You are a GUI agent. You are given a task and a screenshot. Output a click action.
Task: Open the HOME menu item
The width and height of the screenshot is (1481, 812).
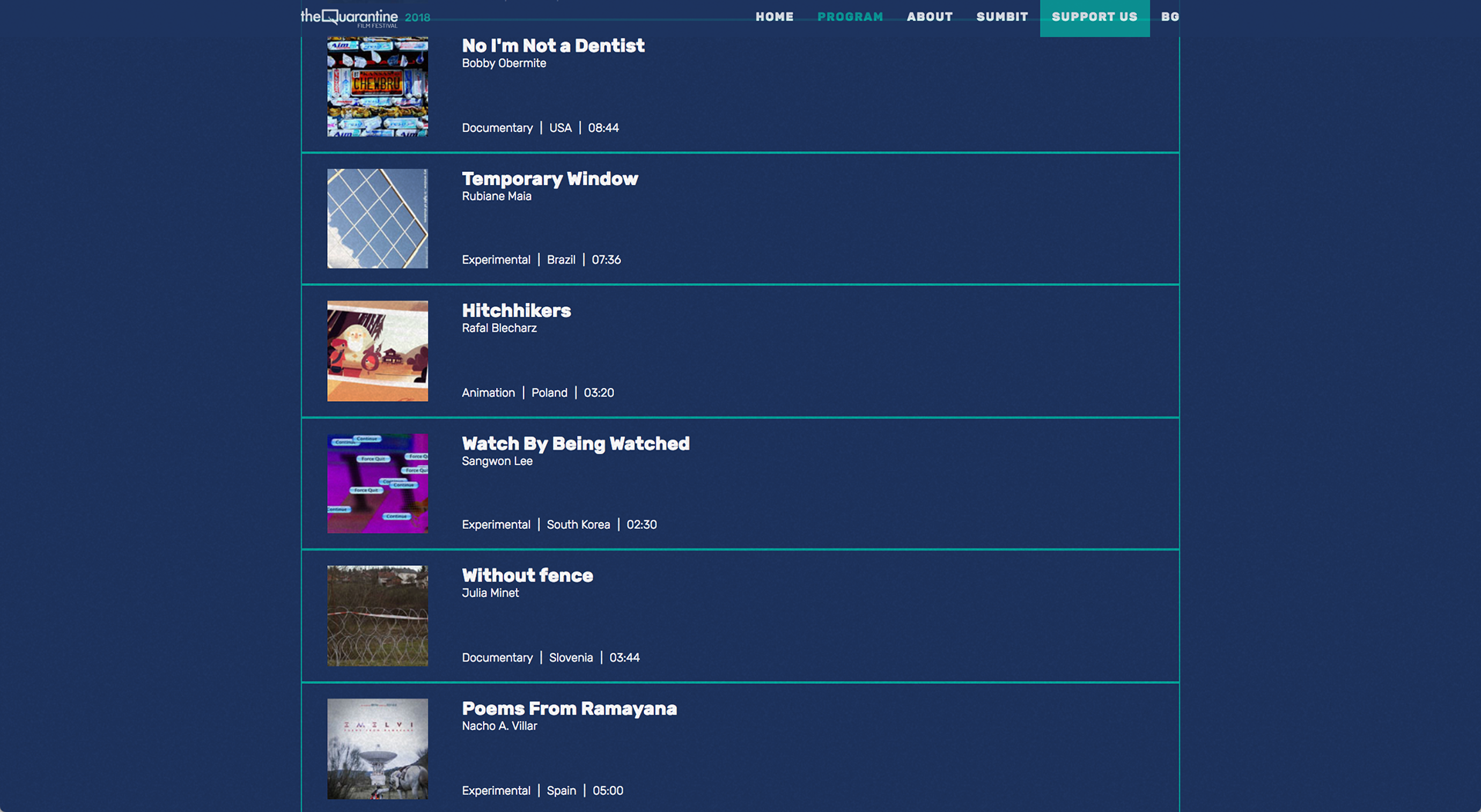click(x=774, y=17)
